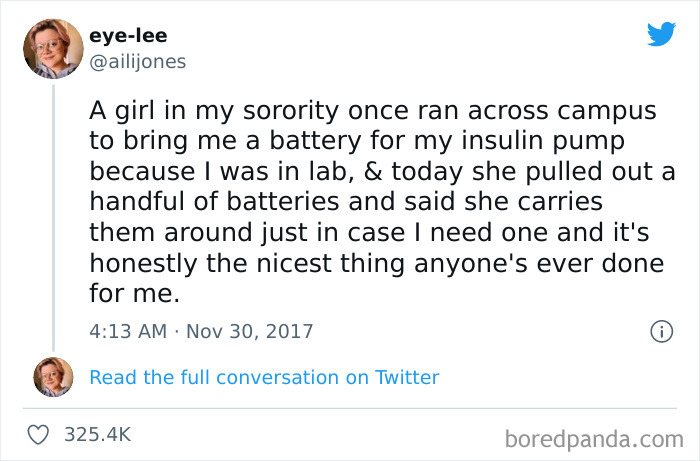Click the word "Twitter" in the conversation link

[x=406, y=377]
